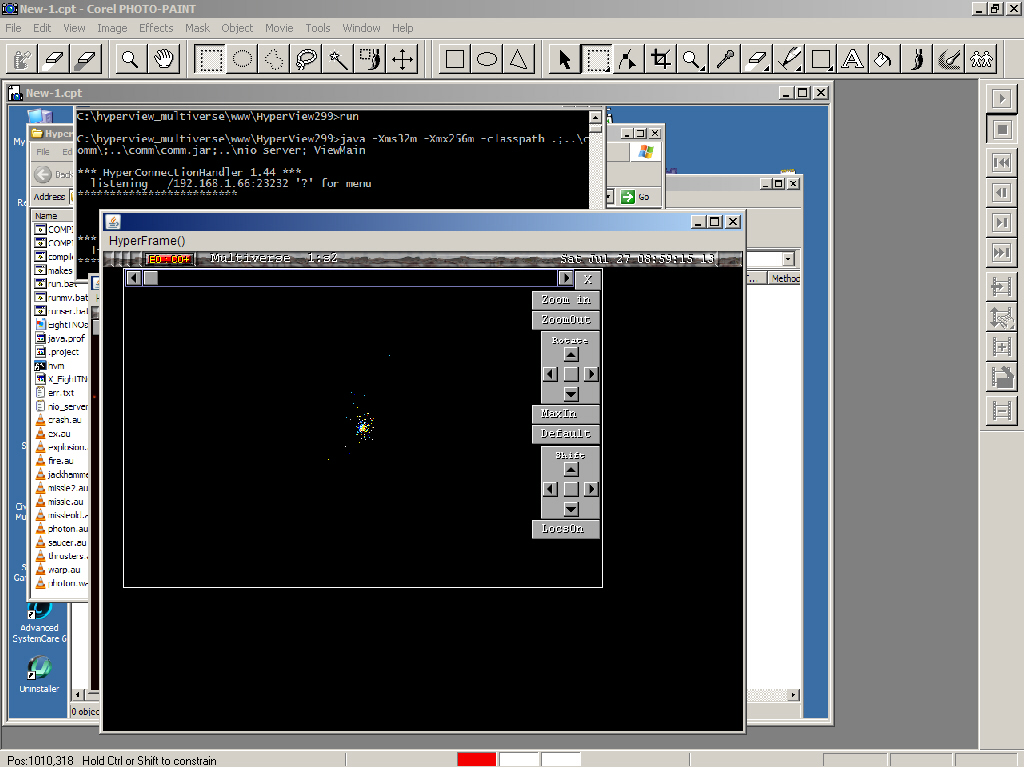Activate the Text tool

coord(852,60)
